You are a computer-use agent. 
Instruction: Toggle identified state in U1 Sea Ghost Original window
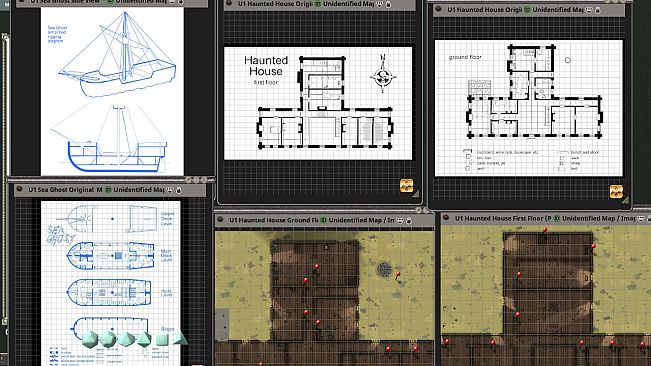coord(108,190)
